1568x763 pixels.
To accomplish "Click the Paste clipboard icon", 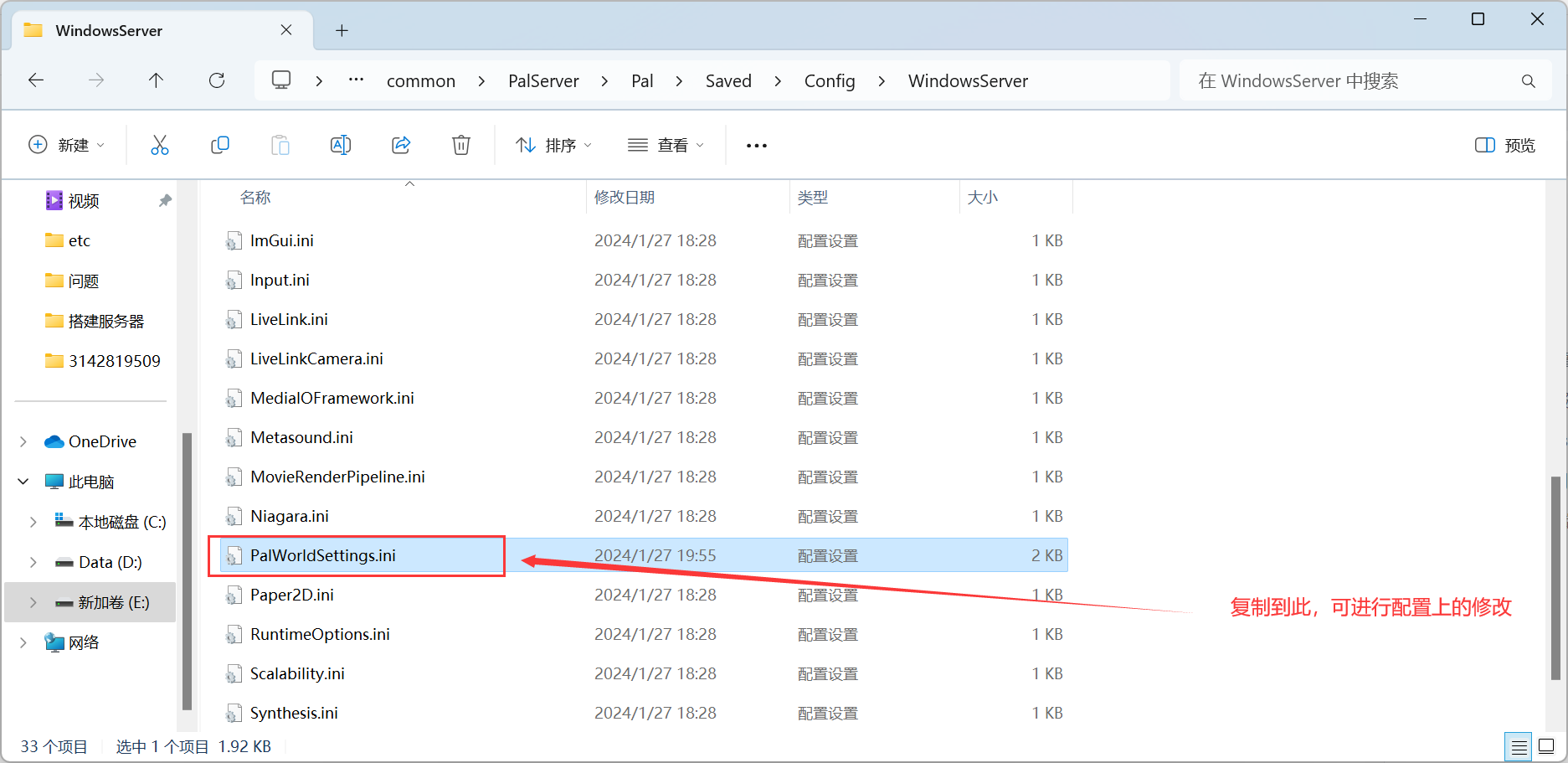I will [280, 145].
